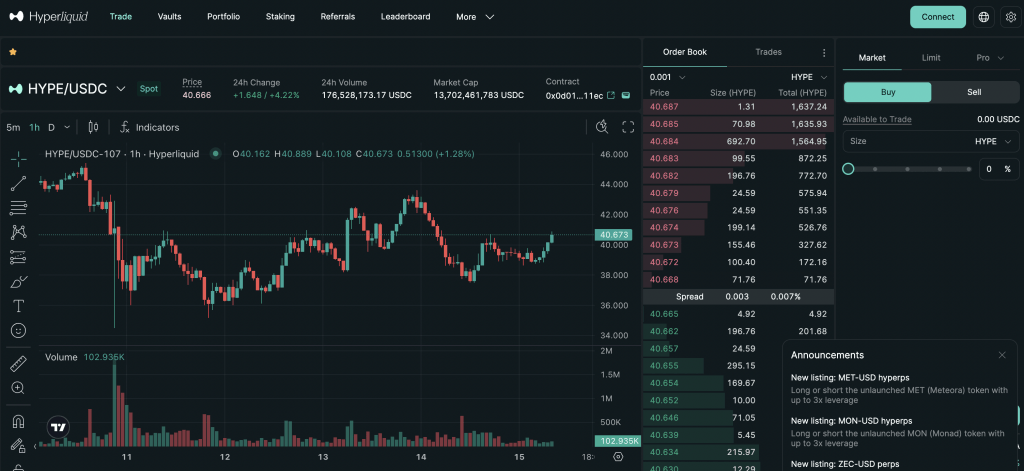Open the More menu dropdown
The width and height of the screenshot is (1024, 471).
point(475,17)
